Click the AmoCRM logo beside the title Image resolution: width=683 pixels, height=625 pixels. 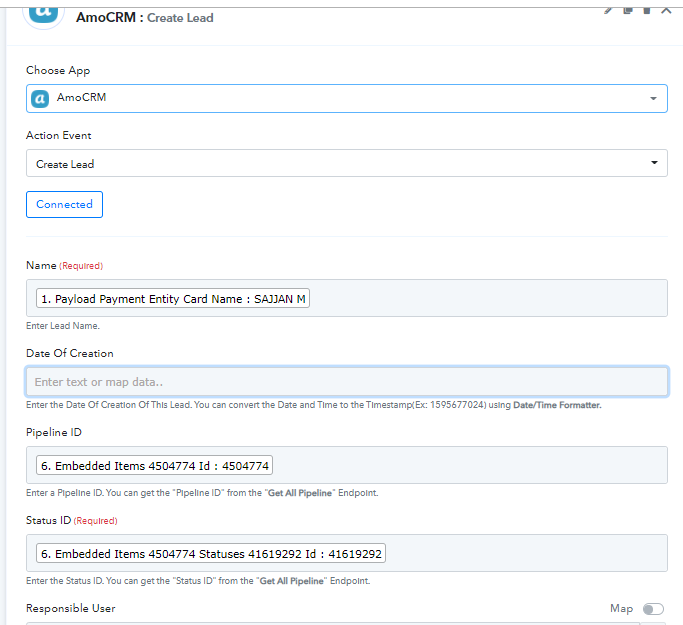(x=43, y=13)
